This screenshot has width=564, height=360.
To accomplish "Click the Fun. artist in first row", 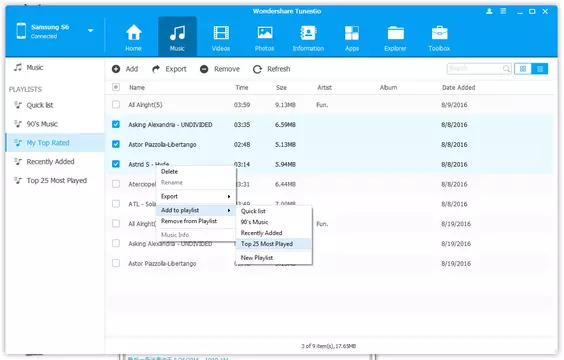I will click(x=322, y=105).
